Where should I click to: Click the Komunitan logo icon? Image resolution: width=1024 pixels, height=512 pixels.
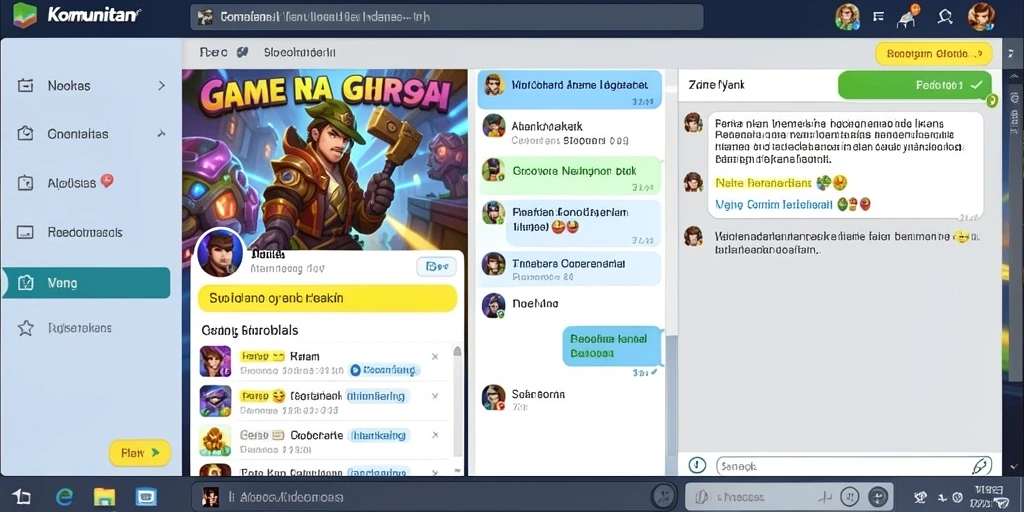[25, 14]
